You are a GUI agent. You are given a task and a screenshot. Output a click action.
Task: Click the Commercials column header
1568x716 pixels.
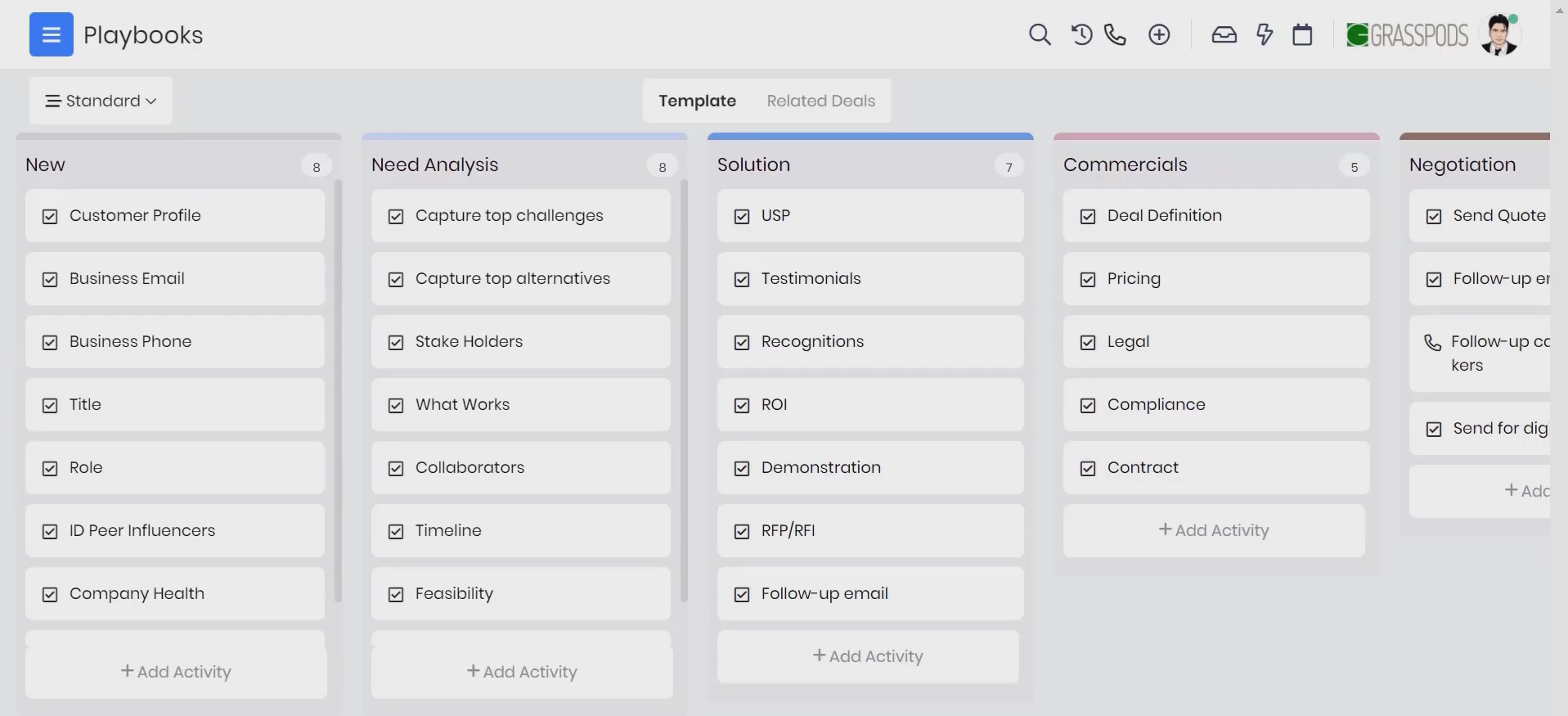click(x=1125, y=164)
